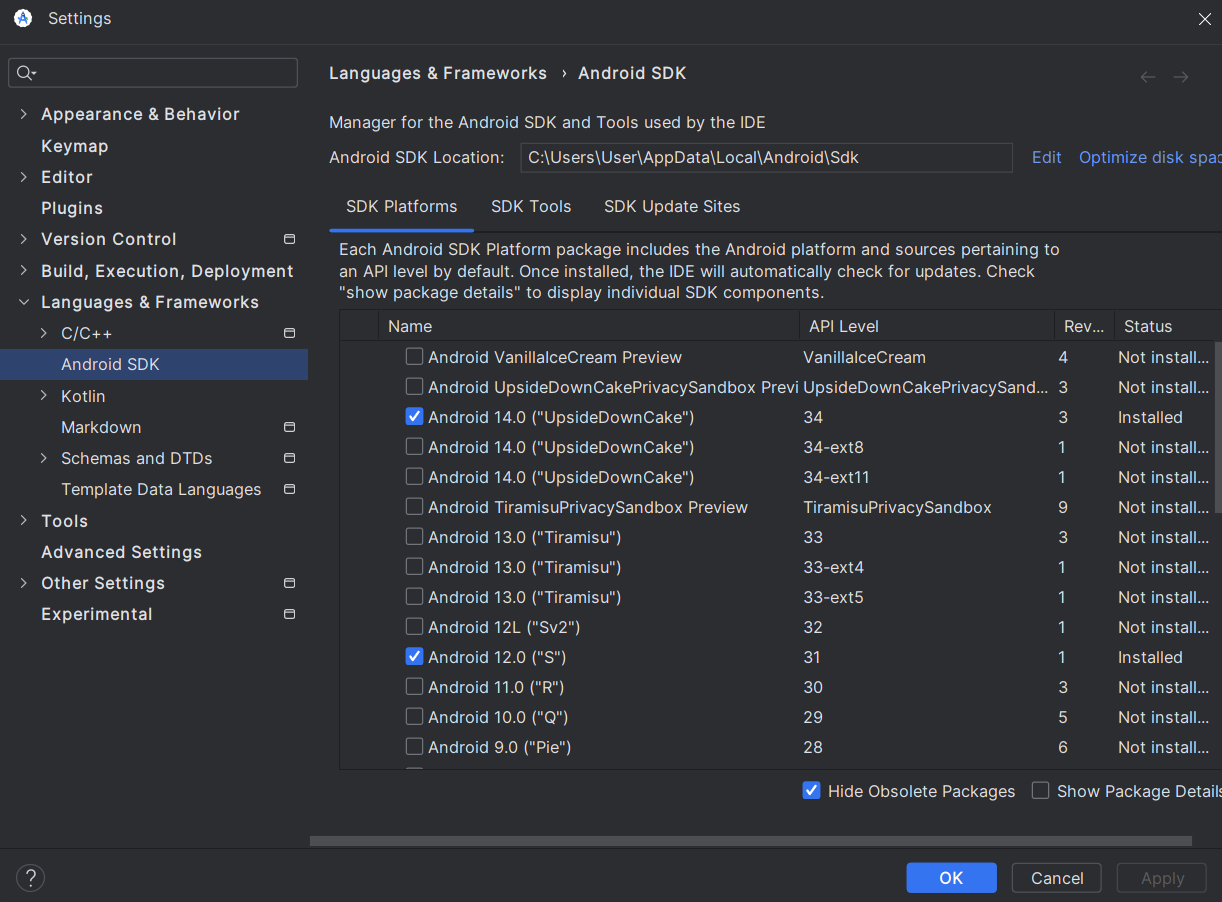Switch to SDK Tools tab
Viewport: 1222px width, 902px height.
click(x=531, y=207)
